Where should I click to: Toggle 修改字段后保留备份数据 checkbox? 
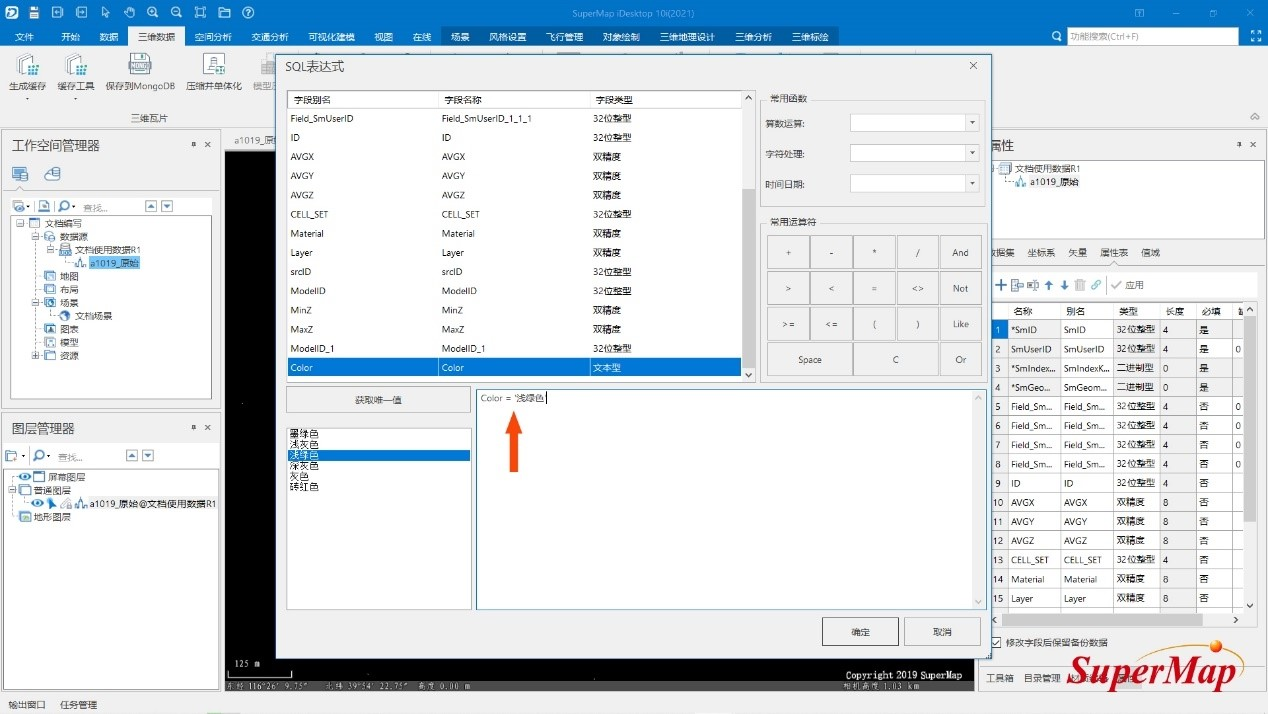coord(996,642)
